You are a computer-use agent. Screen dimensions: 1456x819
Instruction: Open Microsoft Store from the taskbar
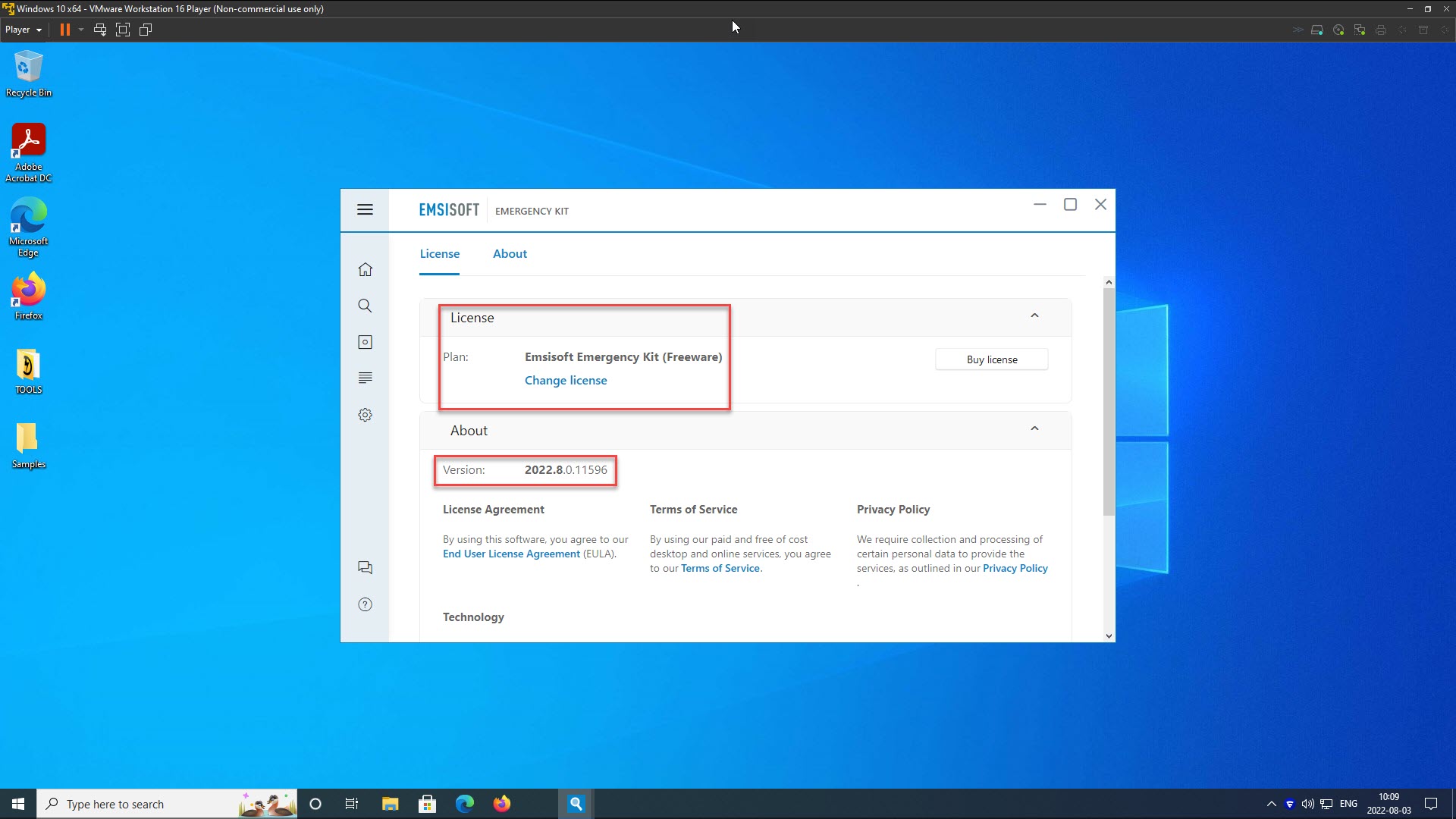[x=428, y=804]
